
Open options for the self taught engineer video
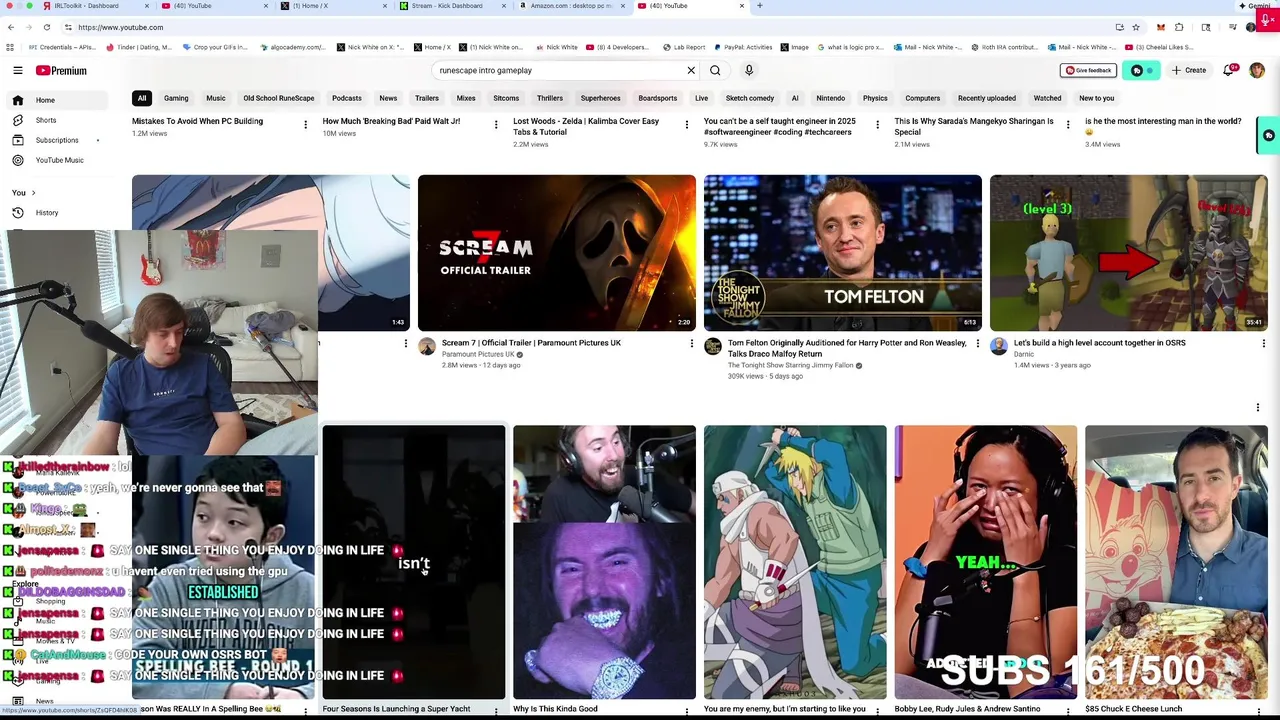click(877, 124)
